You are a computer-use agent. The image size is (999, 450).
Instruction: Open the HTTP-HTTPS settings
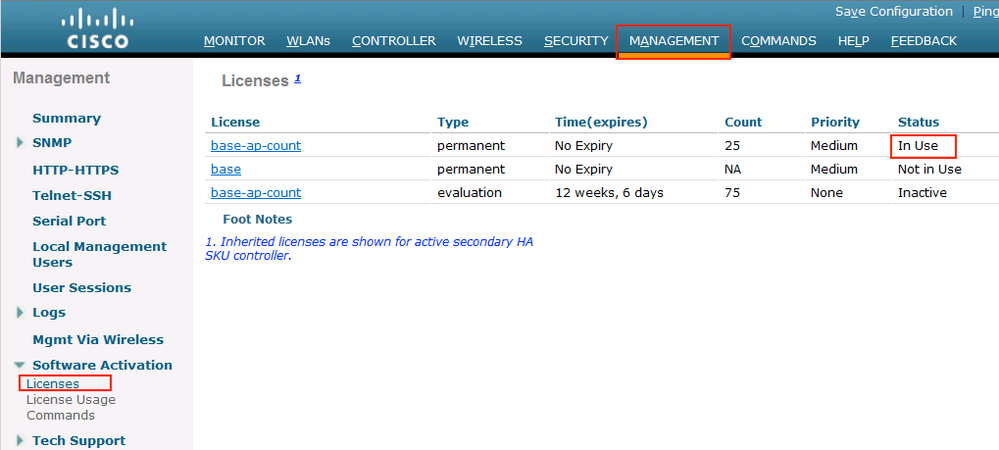75,170
